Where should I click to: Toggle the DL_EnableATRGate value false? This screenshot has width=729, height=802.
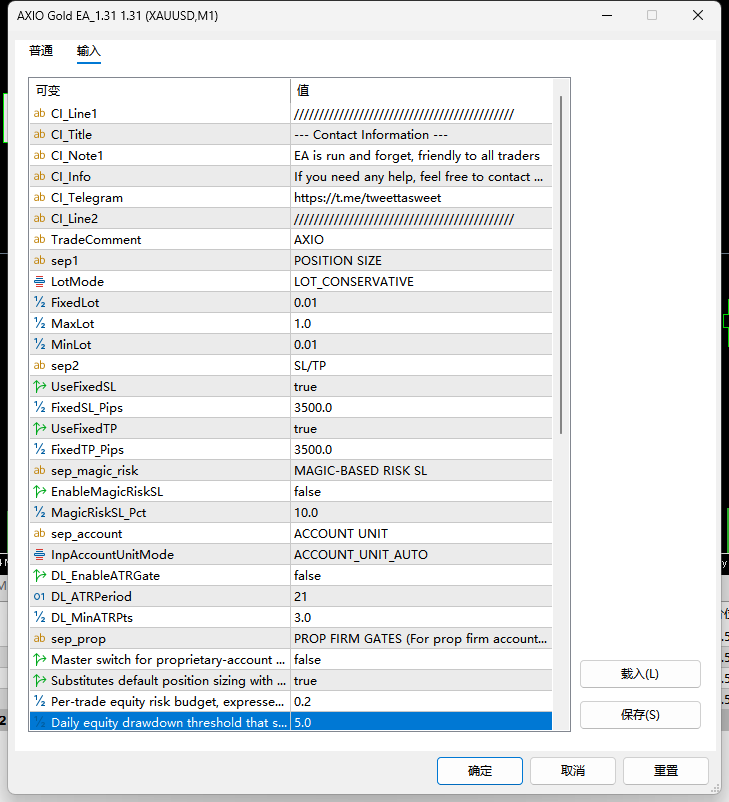click(x=421, y=575)
